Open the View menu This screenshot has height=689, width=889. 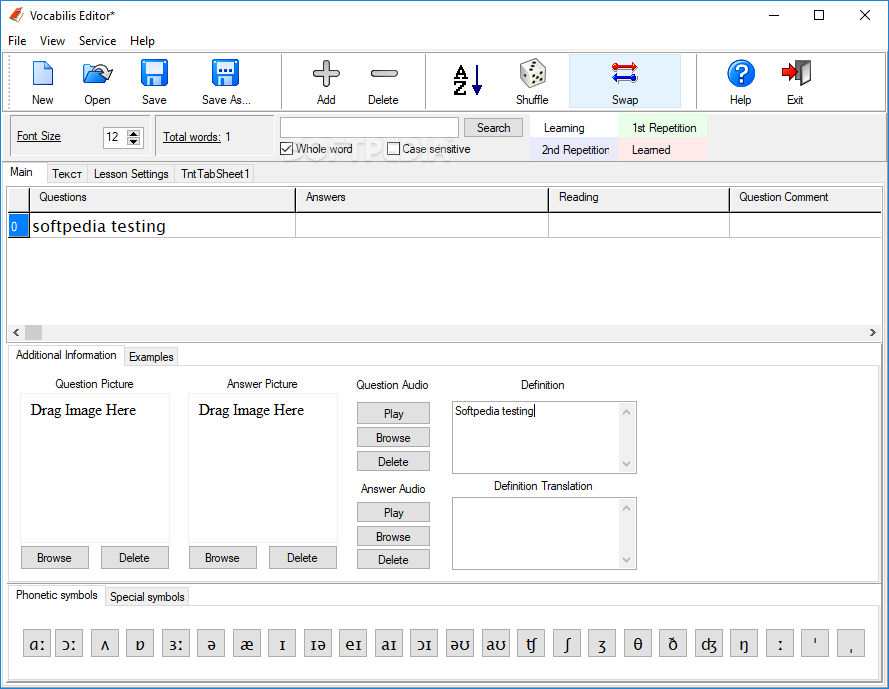pyautogui.click(x=52, y=41)
